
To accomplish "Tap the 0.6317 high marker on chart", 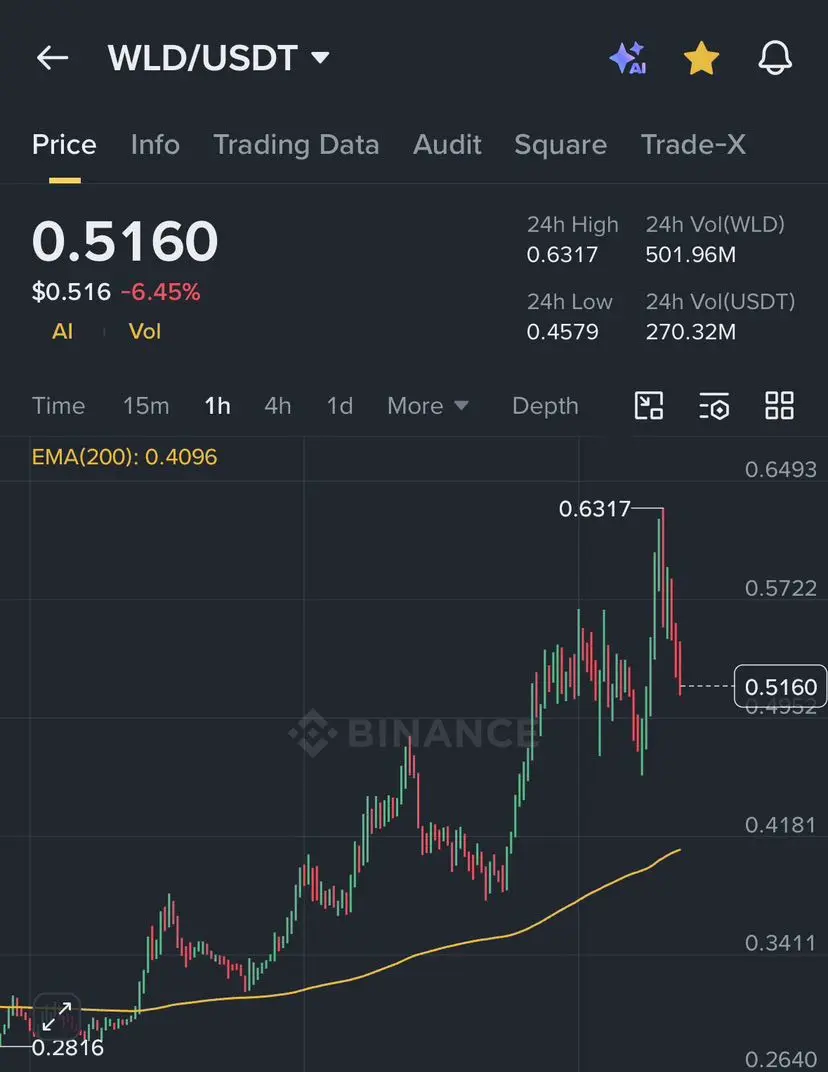I will (x=594, y=509).
